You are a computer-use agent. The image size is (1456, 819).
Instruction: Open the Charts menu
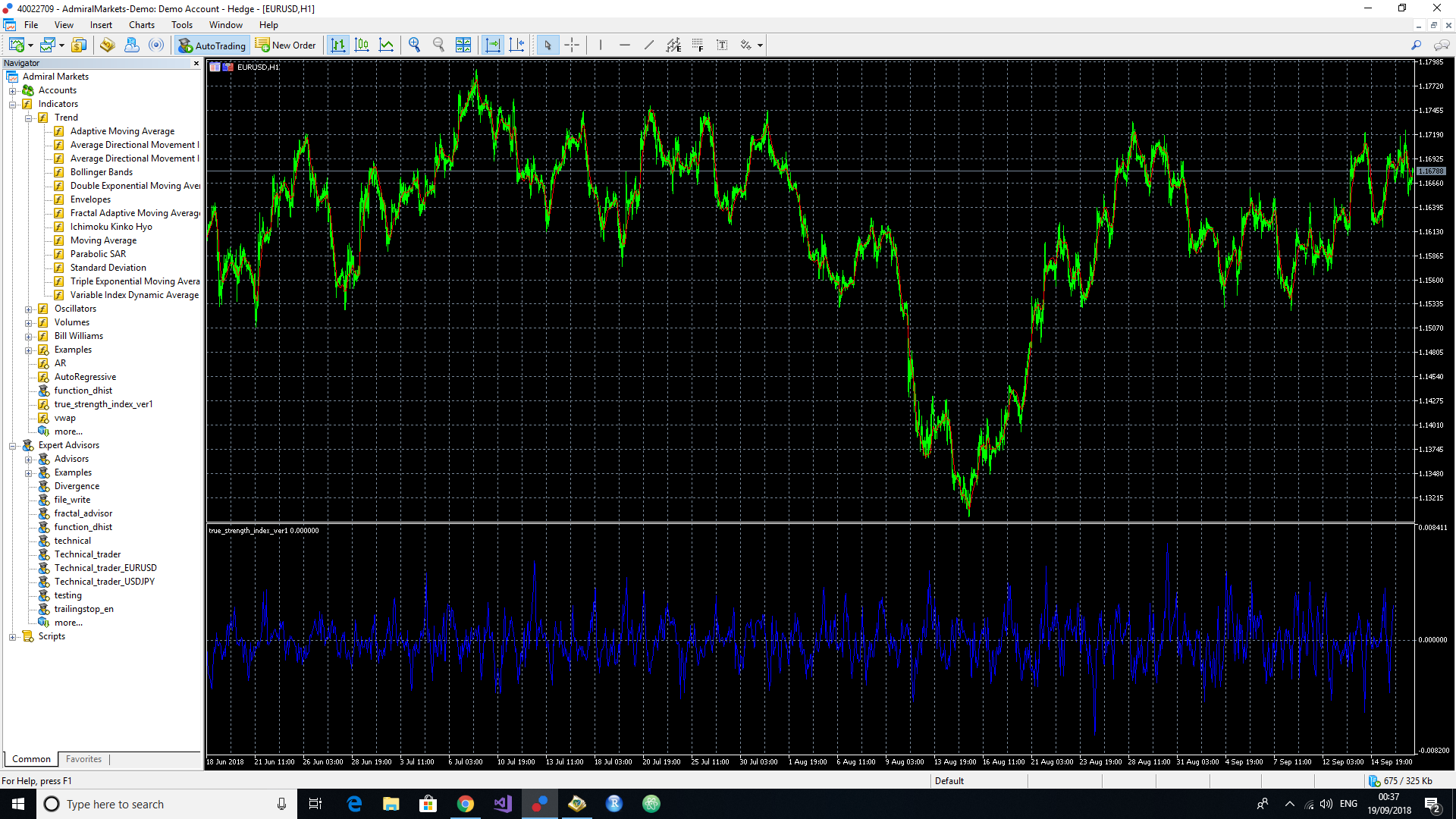tap(139, 24)
